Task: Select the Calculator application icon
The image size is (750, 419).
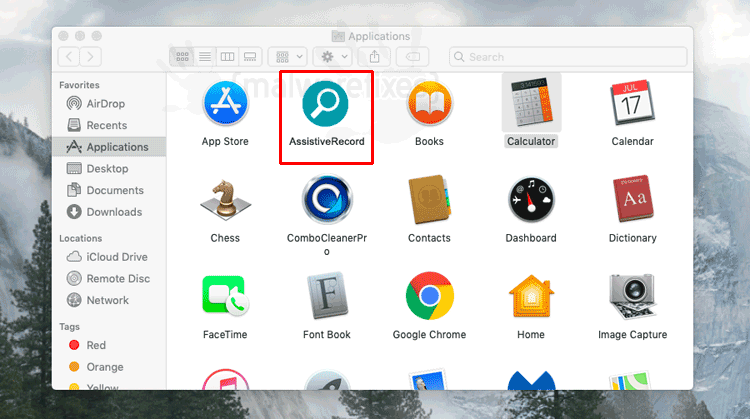Action: click(531, 103)
